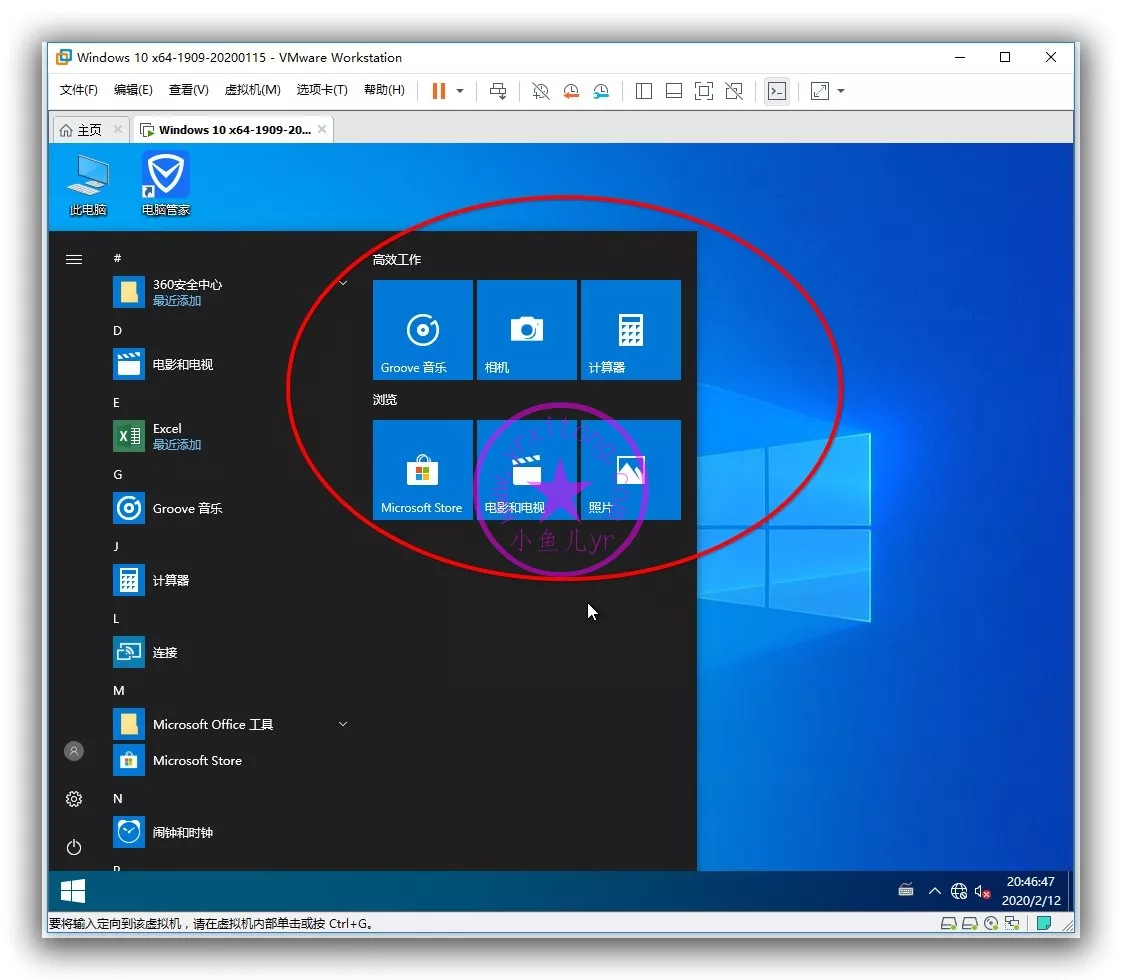1122x980 pixels.
Task: Open the 计算器 calculator tile
Action: [x=631, y=330]
